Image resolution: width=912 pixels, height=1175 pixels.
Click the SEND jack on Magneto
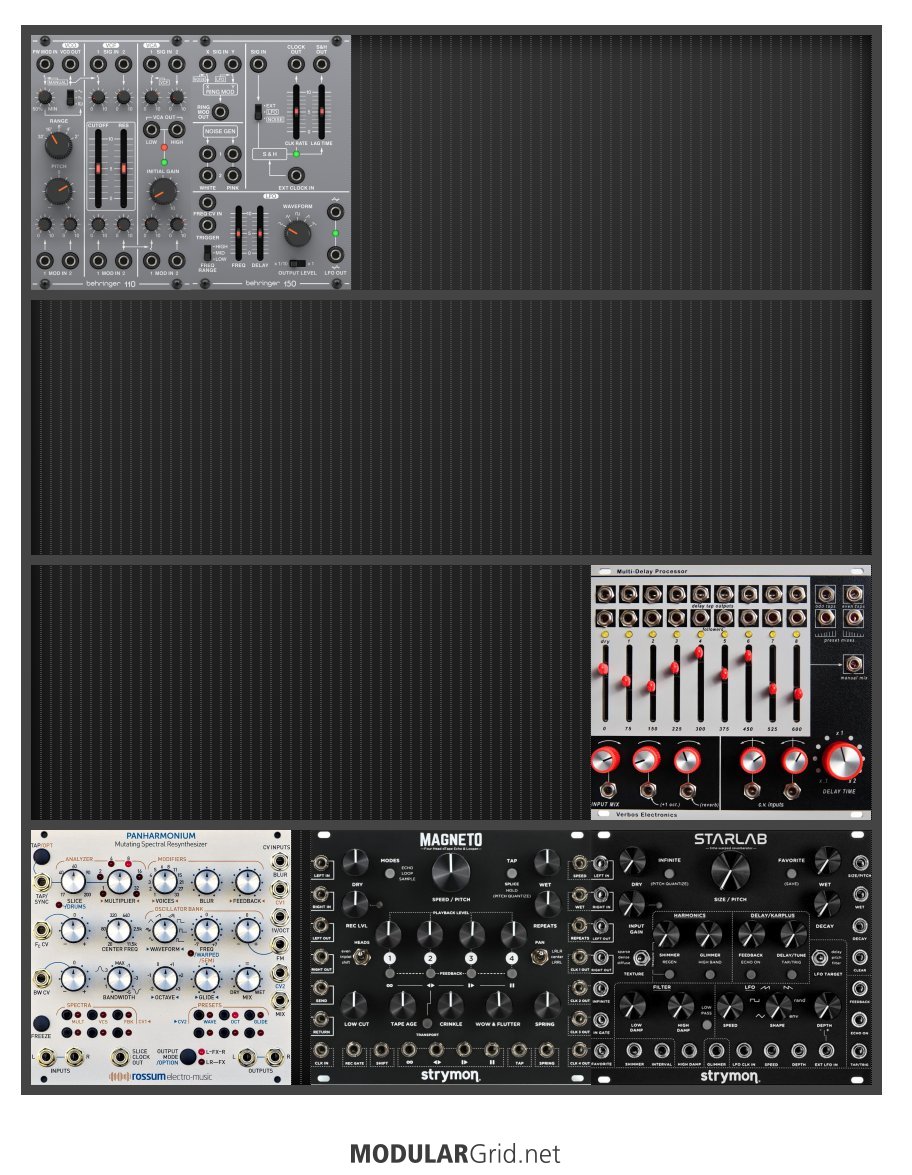click(321, 988)
